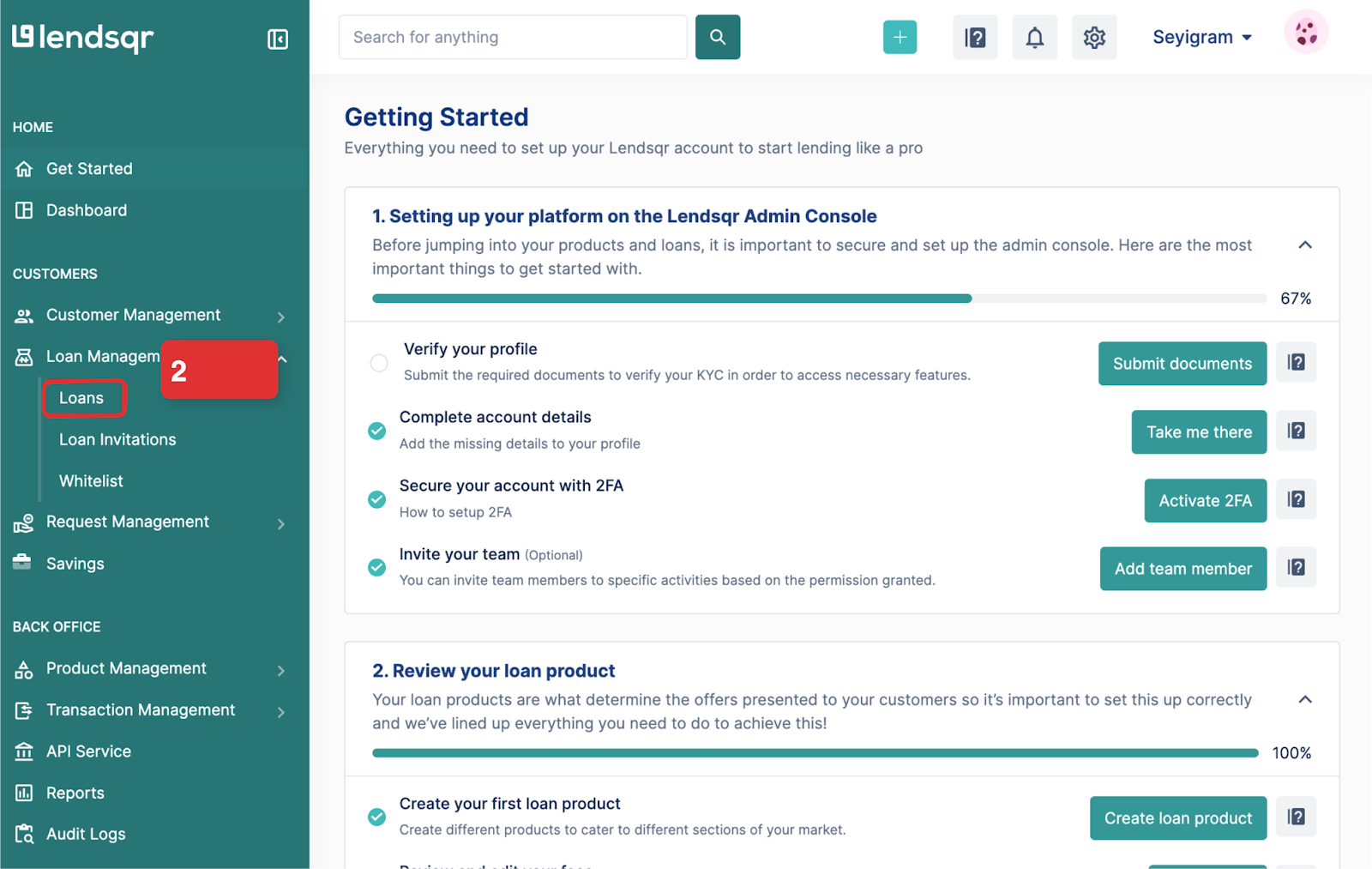
Task: Toggle Complete account details checkmark
Action: 376,431
